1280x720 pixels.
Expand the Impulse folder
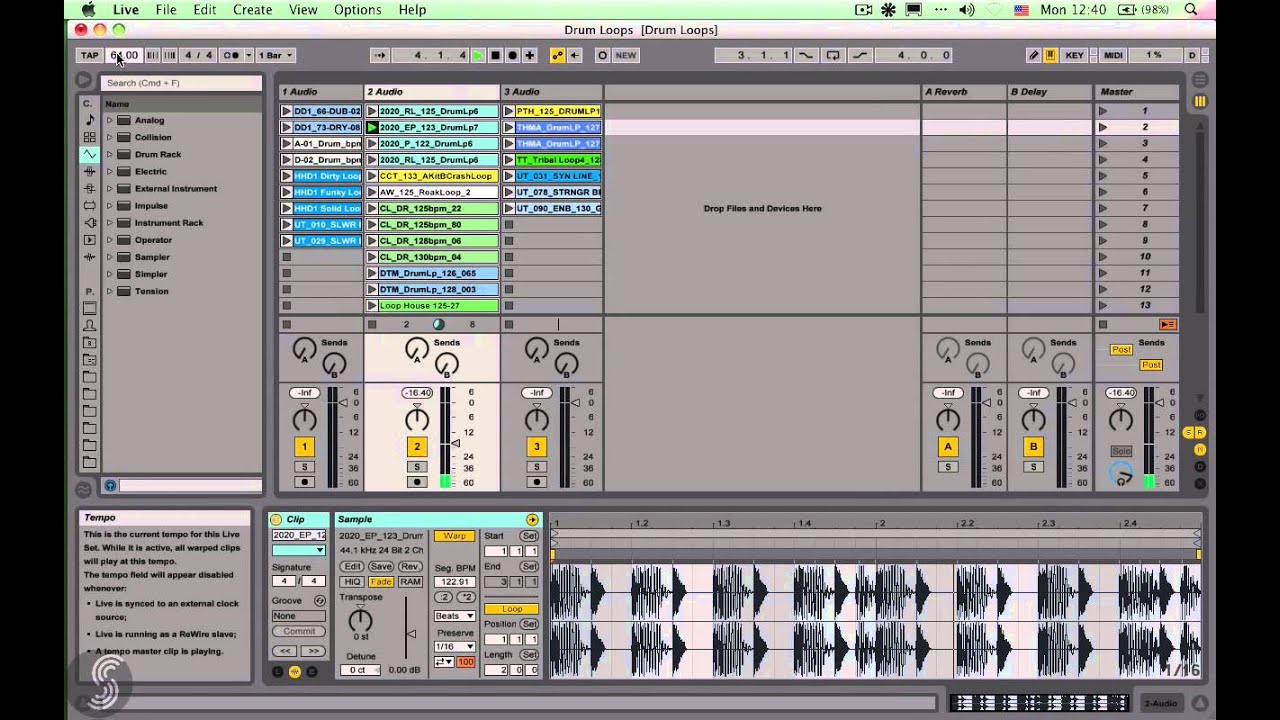109,205
